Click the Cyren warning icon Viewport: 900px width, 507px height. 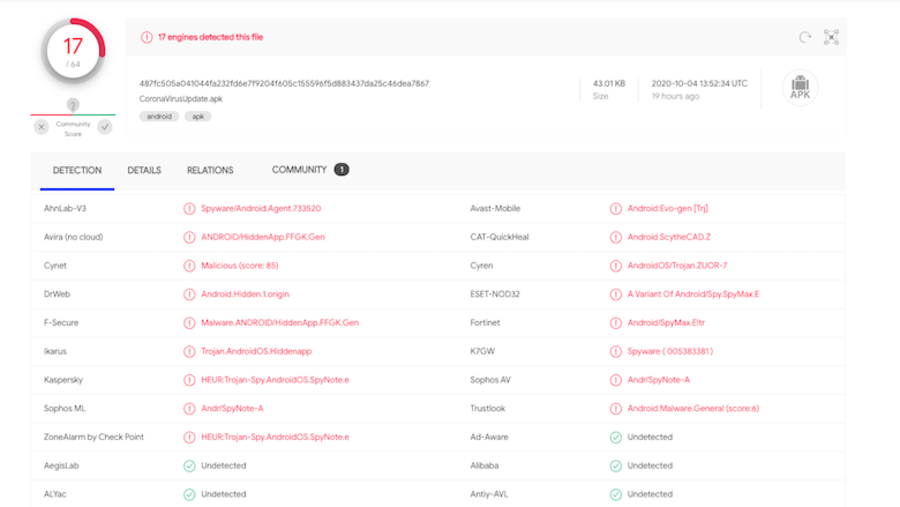pos(616,266)
